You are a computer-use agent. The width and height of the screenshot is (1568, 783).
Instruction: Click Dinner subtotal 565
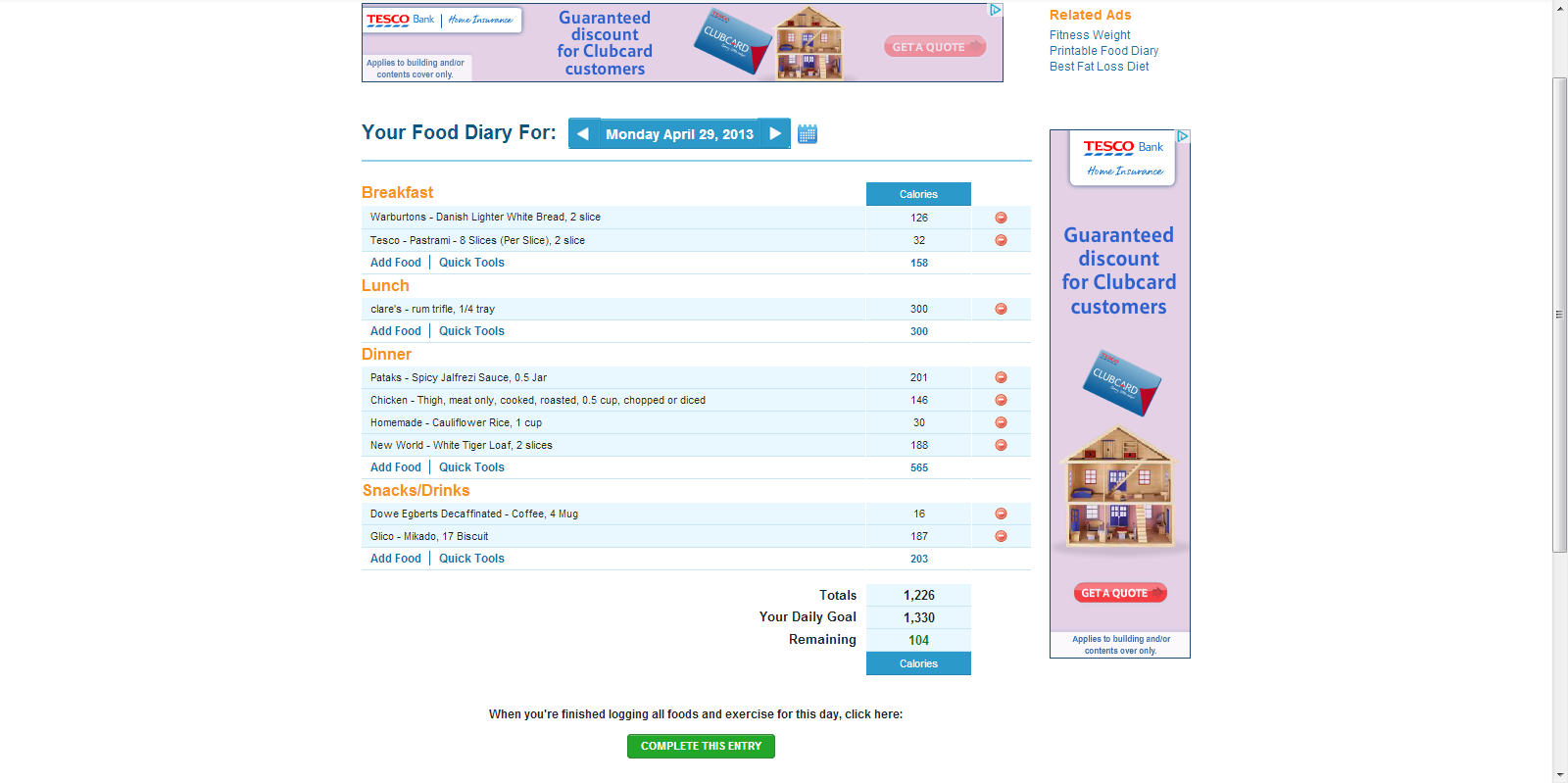(918, 467)
